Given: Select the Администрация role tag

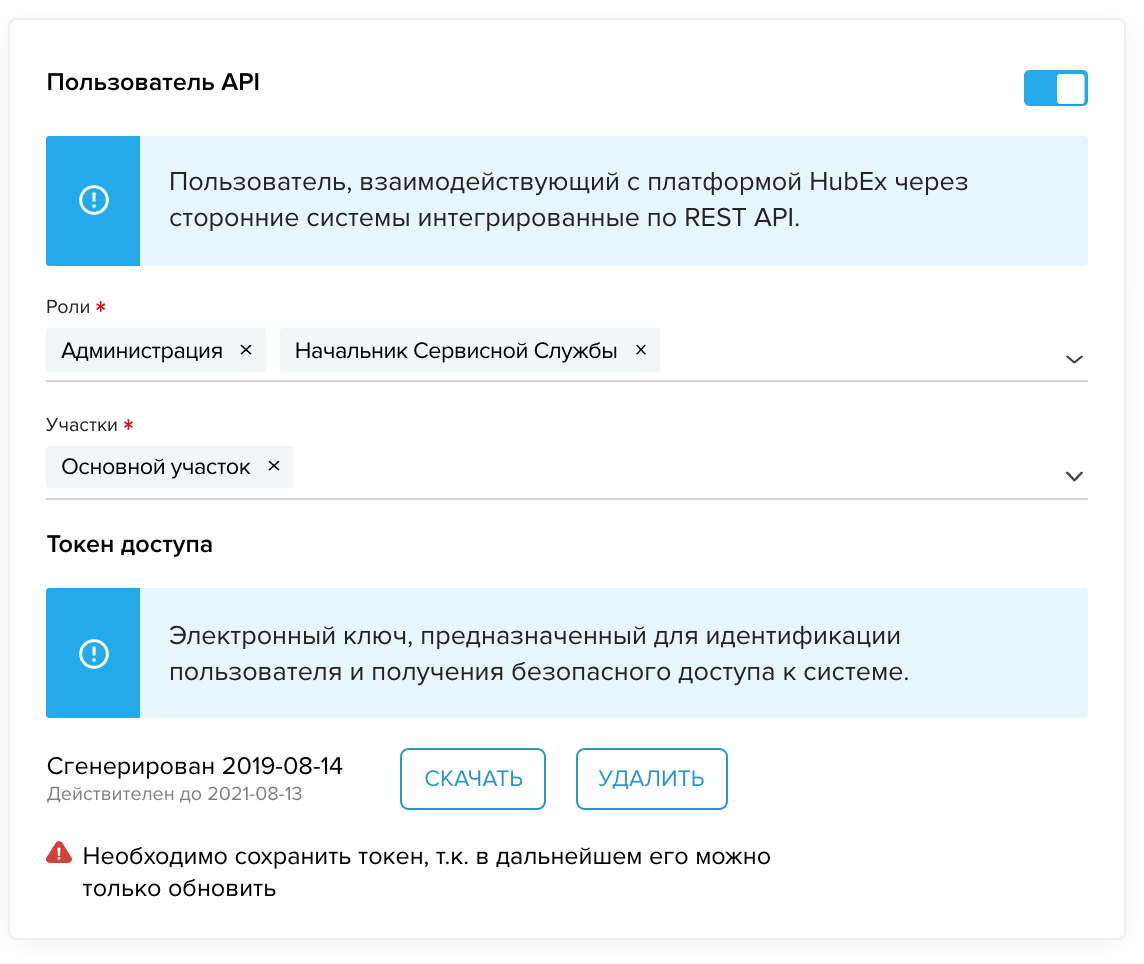Looking at the screenshot, I should (142, 350).
